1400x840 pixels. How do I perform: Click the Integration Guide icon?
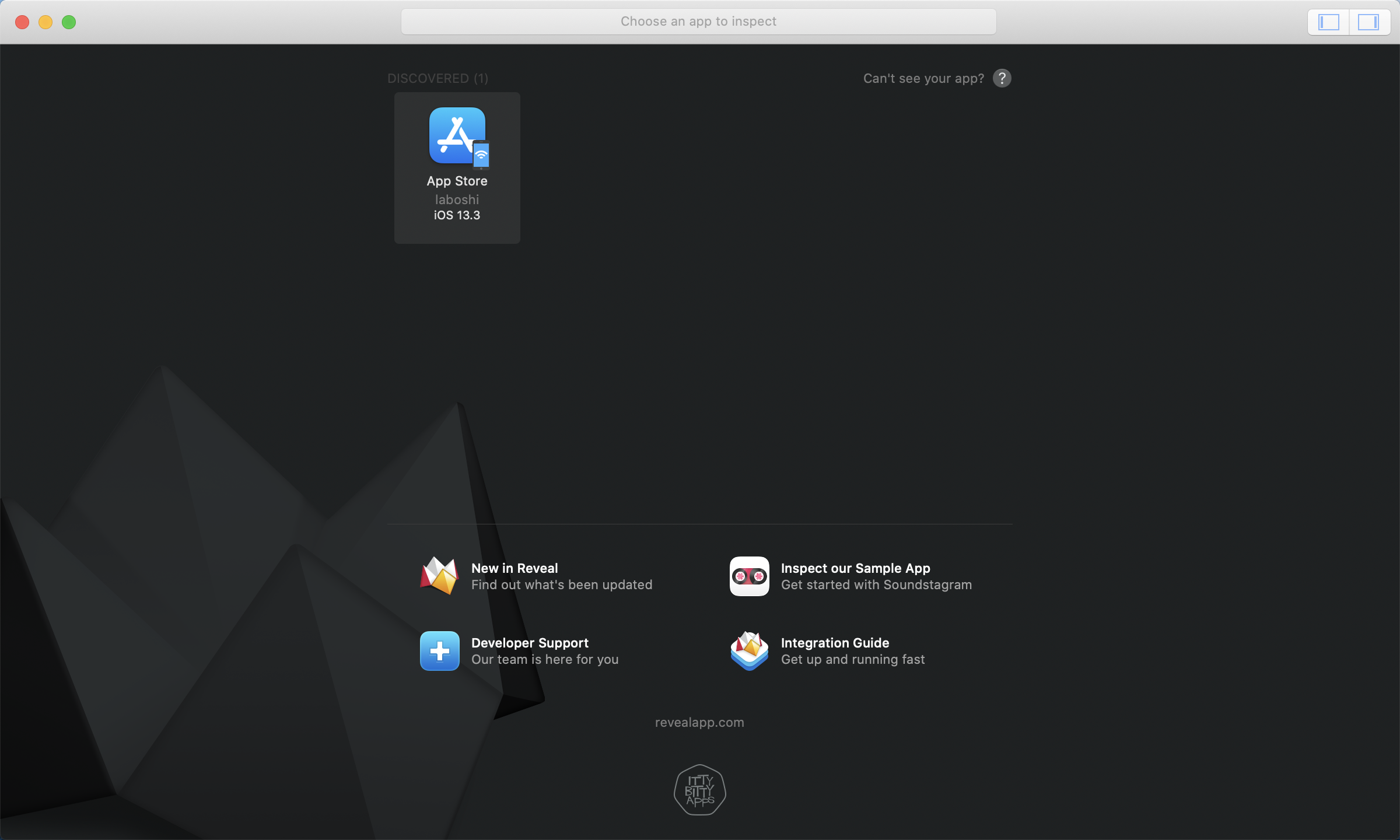[750, 651]
